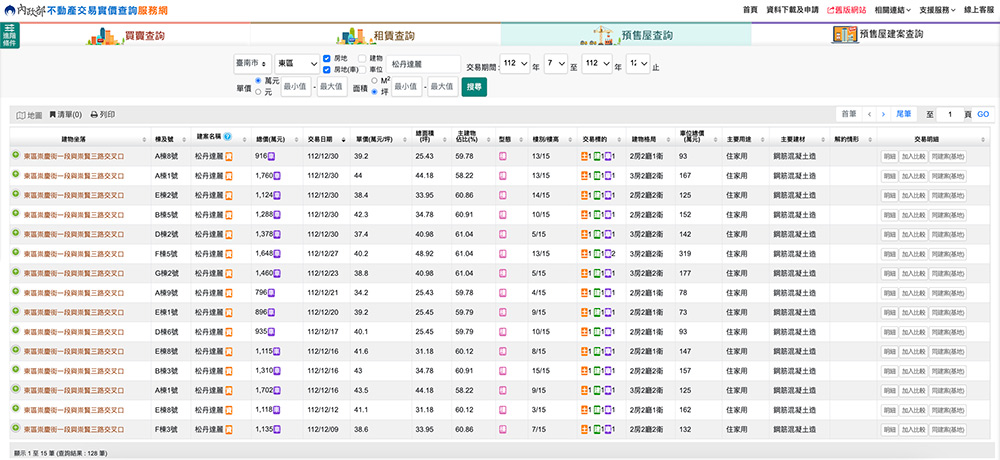Enable the 建物 checkbox

(x=362, y=59)
